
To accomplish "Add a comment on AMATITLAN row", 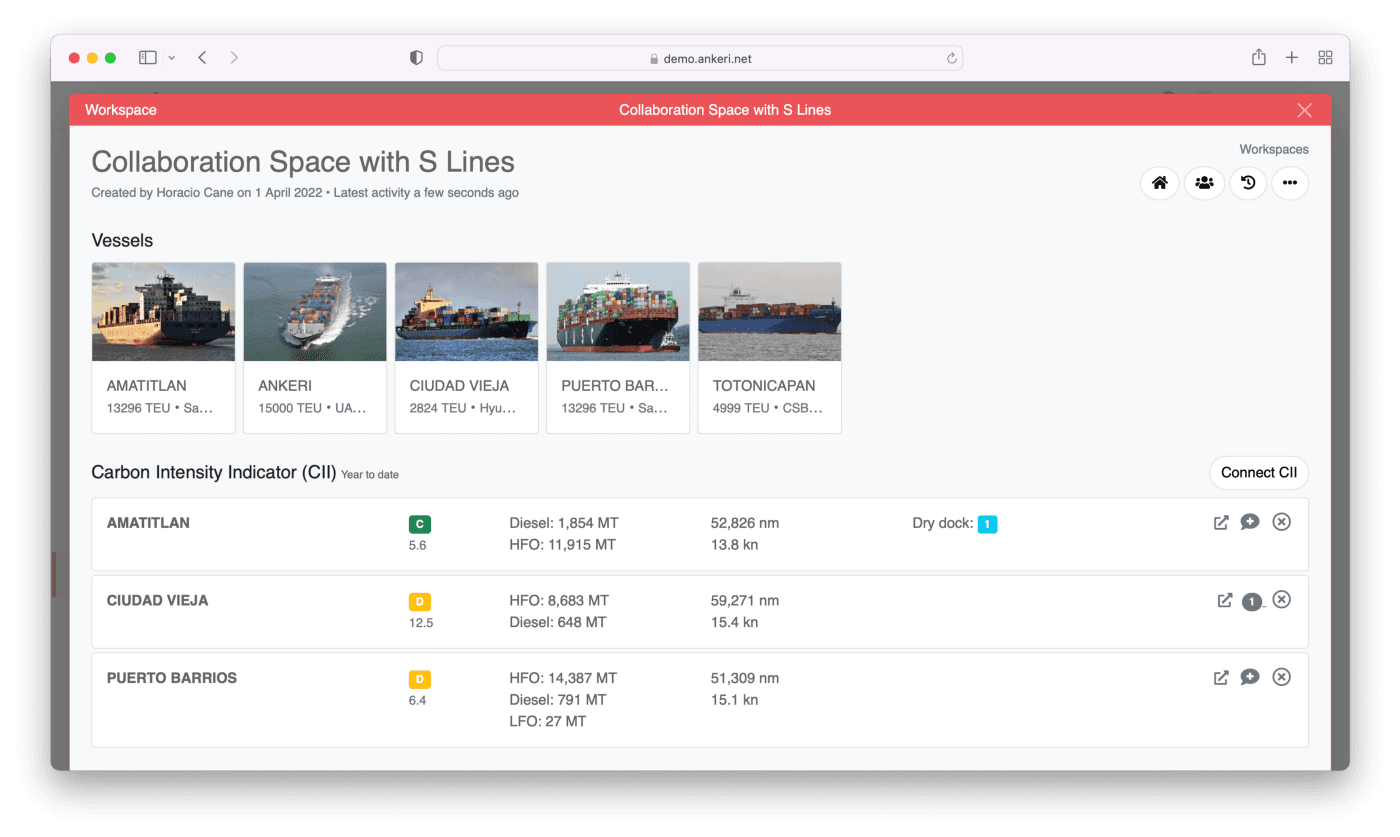I will (1250, 522).
